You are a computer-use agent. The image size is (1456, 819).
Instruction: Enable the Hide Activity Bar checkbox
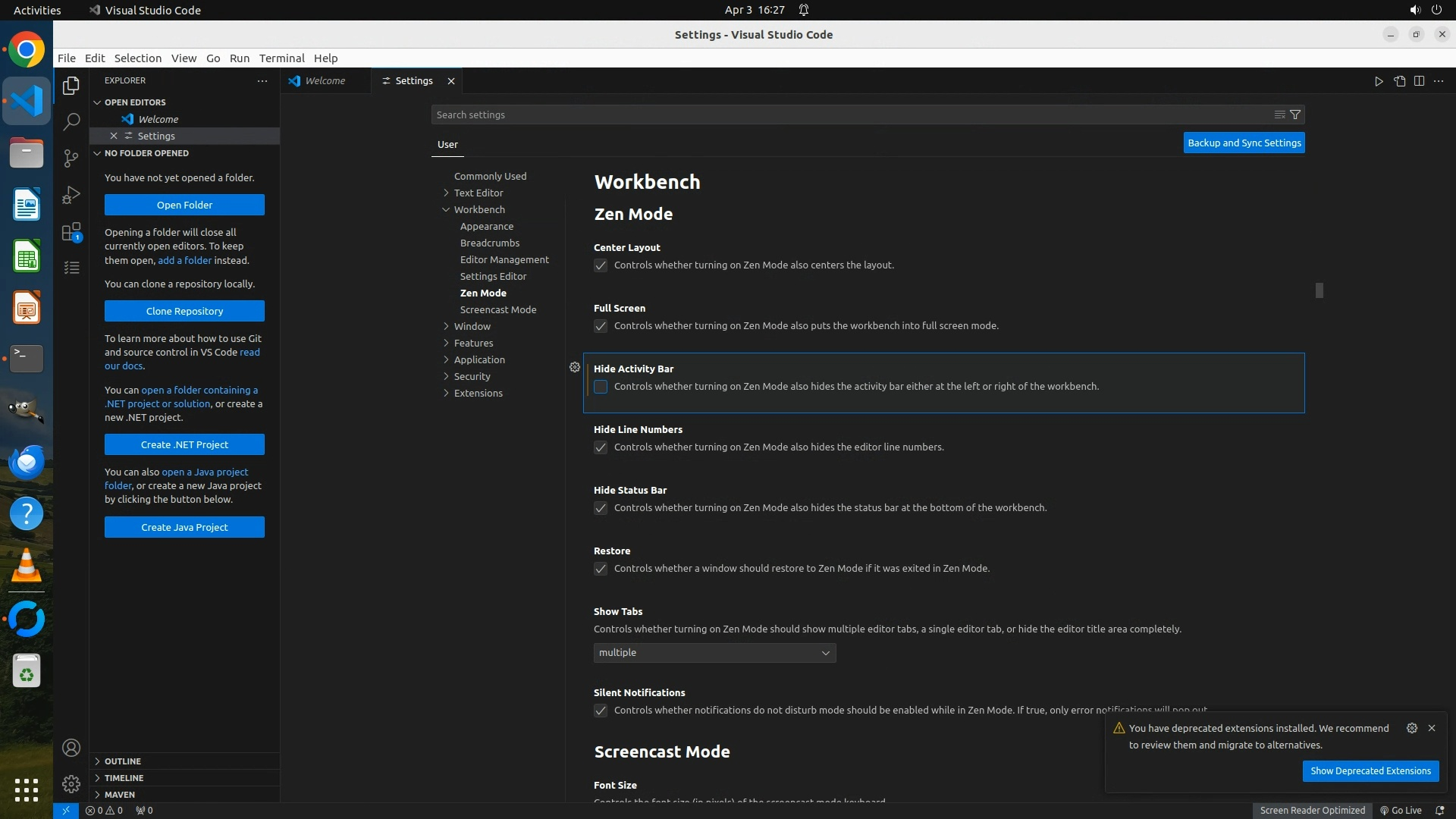pyautogui.click(x=601, y=387)
